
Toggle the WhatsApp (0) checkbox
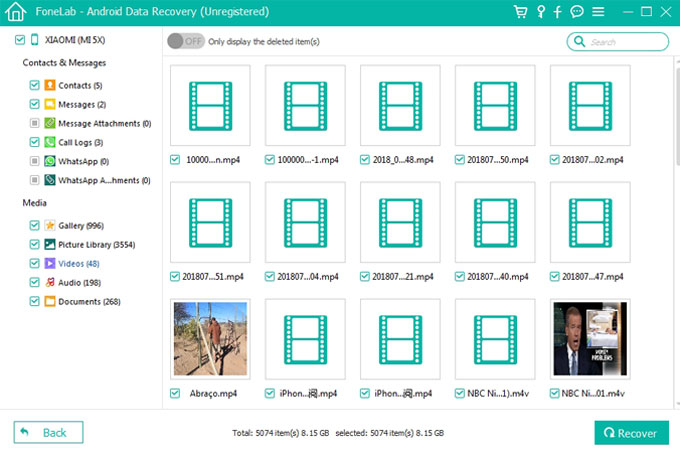(x=34, y=161)
